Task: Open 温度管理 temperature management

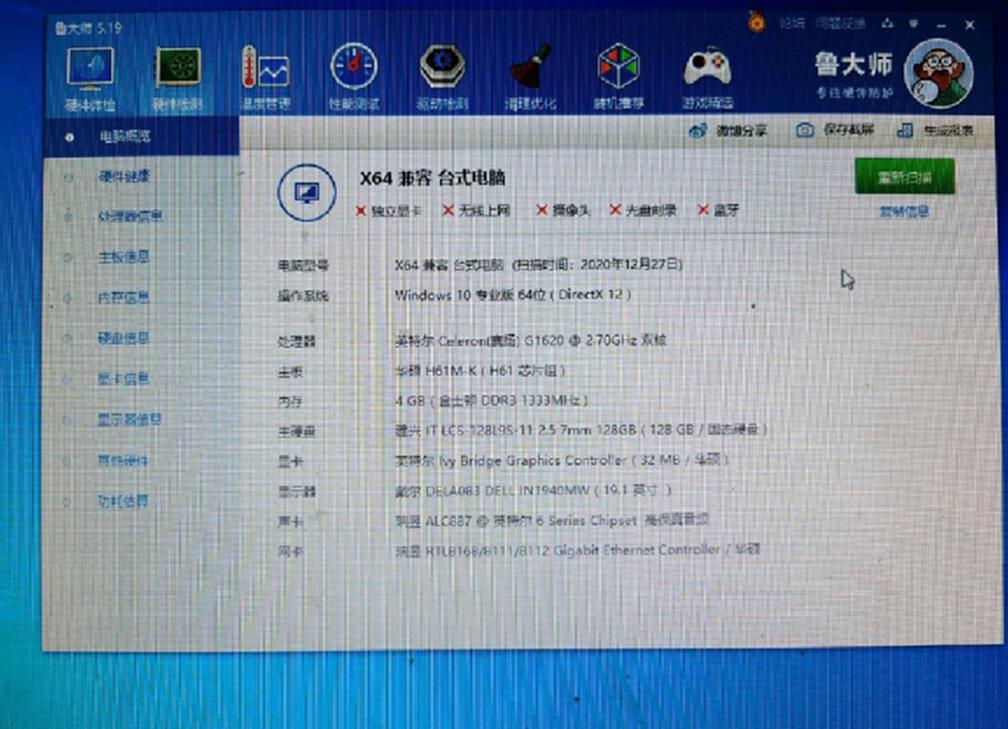Action: pos(266,78)
